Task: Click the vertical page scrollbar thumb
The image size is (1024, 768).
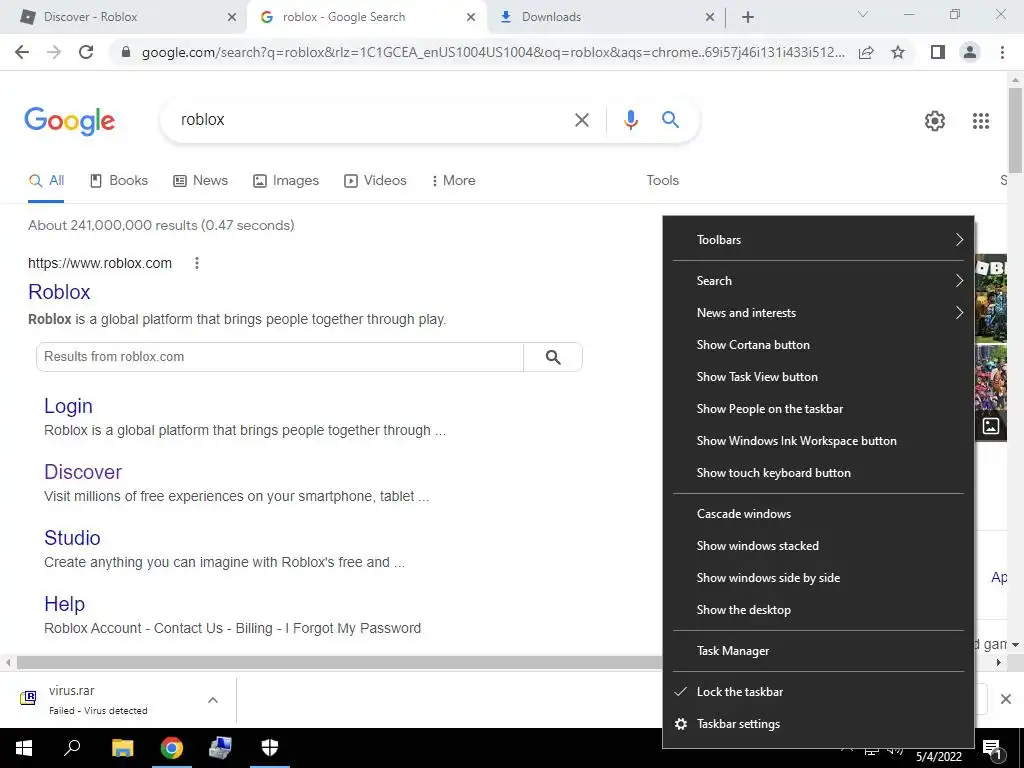Action: [x=1015, y=130]
